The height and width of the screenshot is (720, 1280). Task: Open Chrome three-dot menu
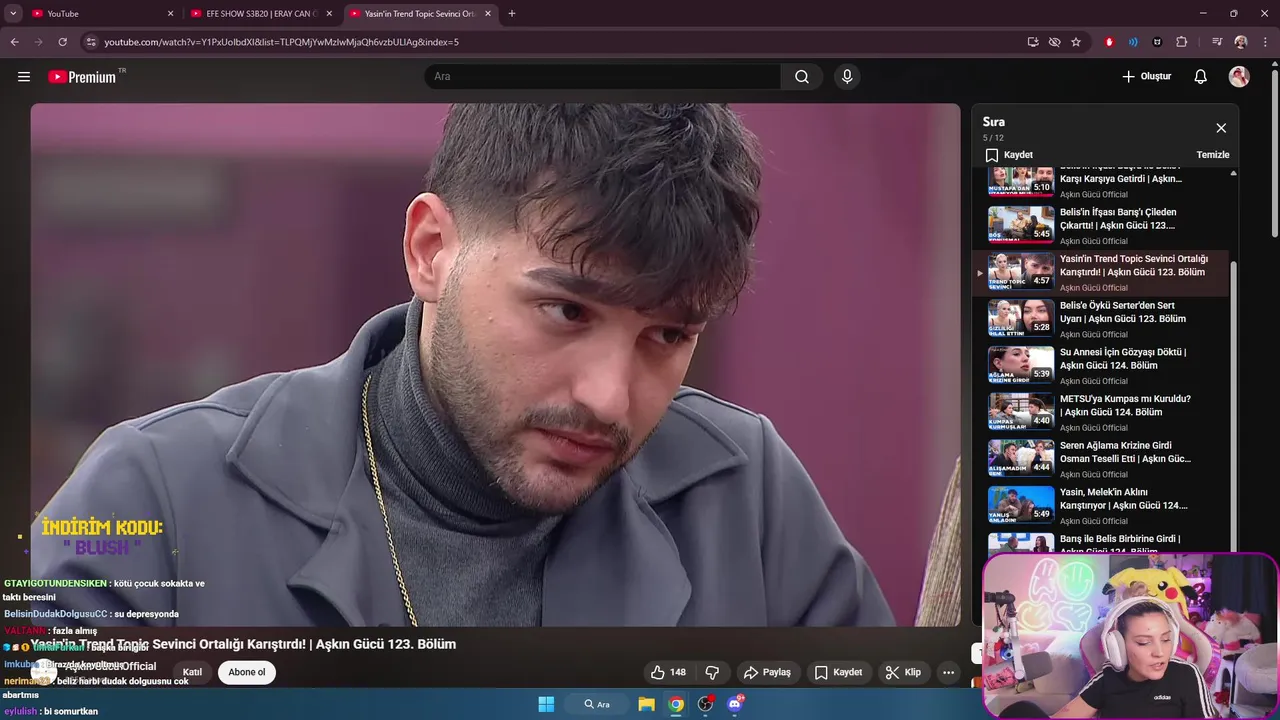click(x=1264, y=42)
